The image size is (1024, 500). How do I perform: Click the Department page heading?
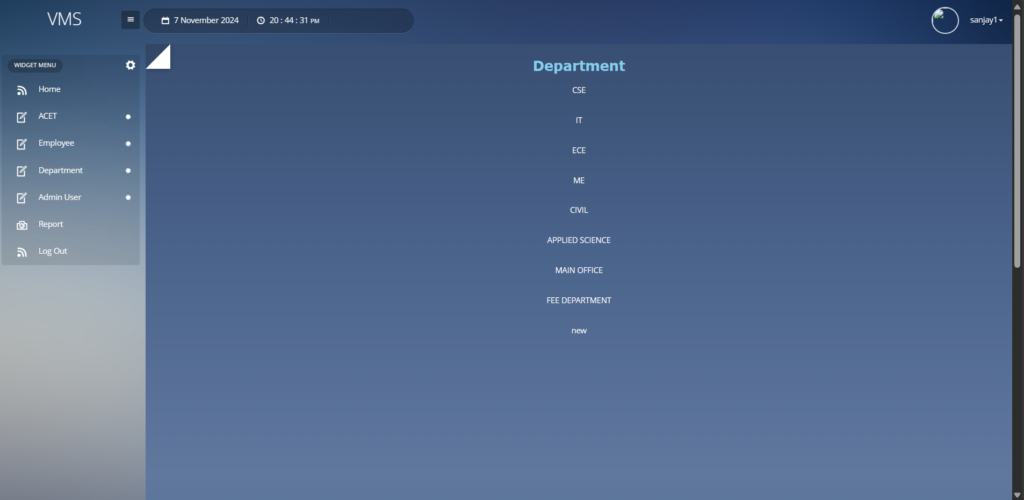(579, 66)
